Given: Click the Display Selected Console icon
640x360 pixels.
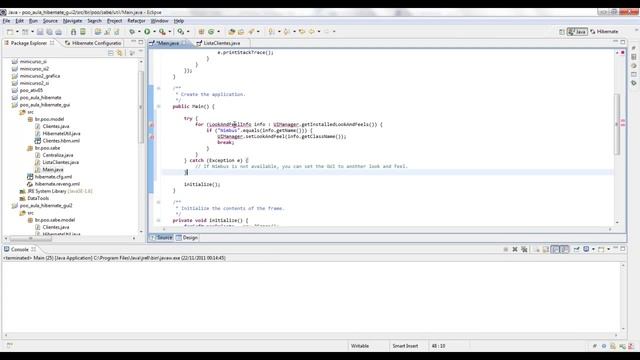Looking at the screenshot, I should point(586,249).
